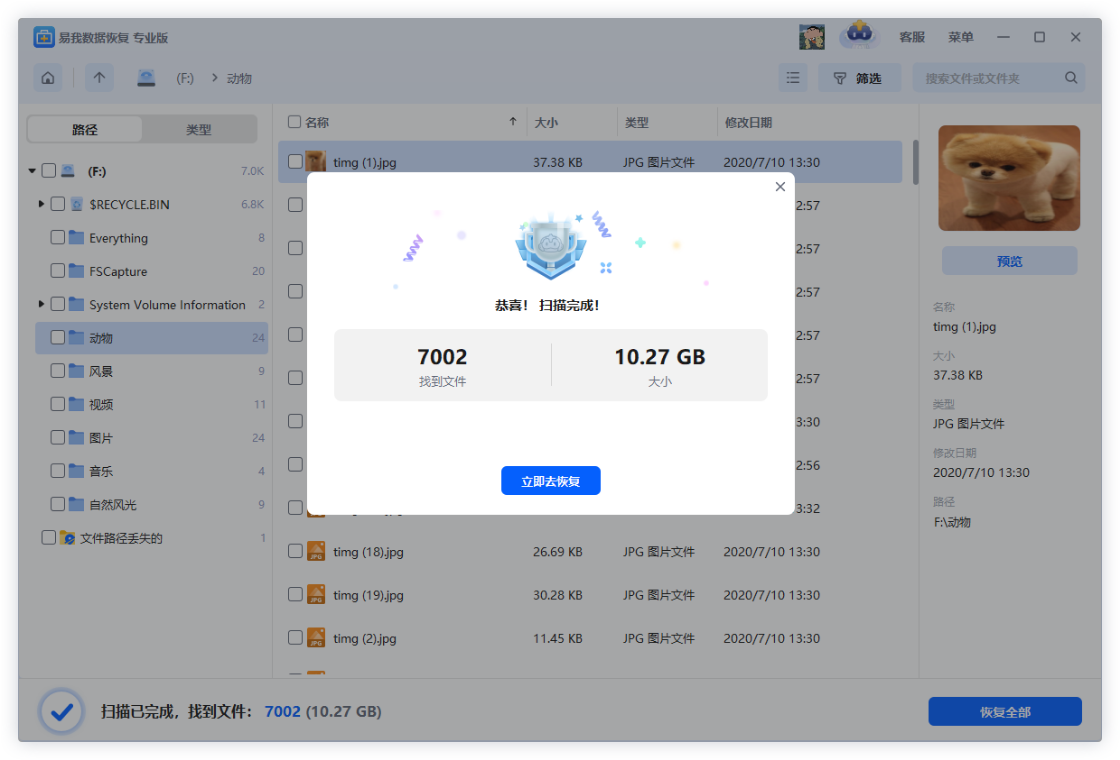
Task: Open the user avatar profile icon
Action: coord(812,37)
